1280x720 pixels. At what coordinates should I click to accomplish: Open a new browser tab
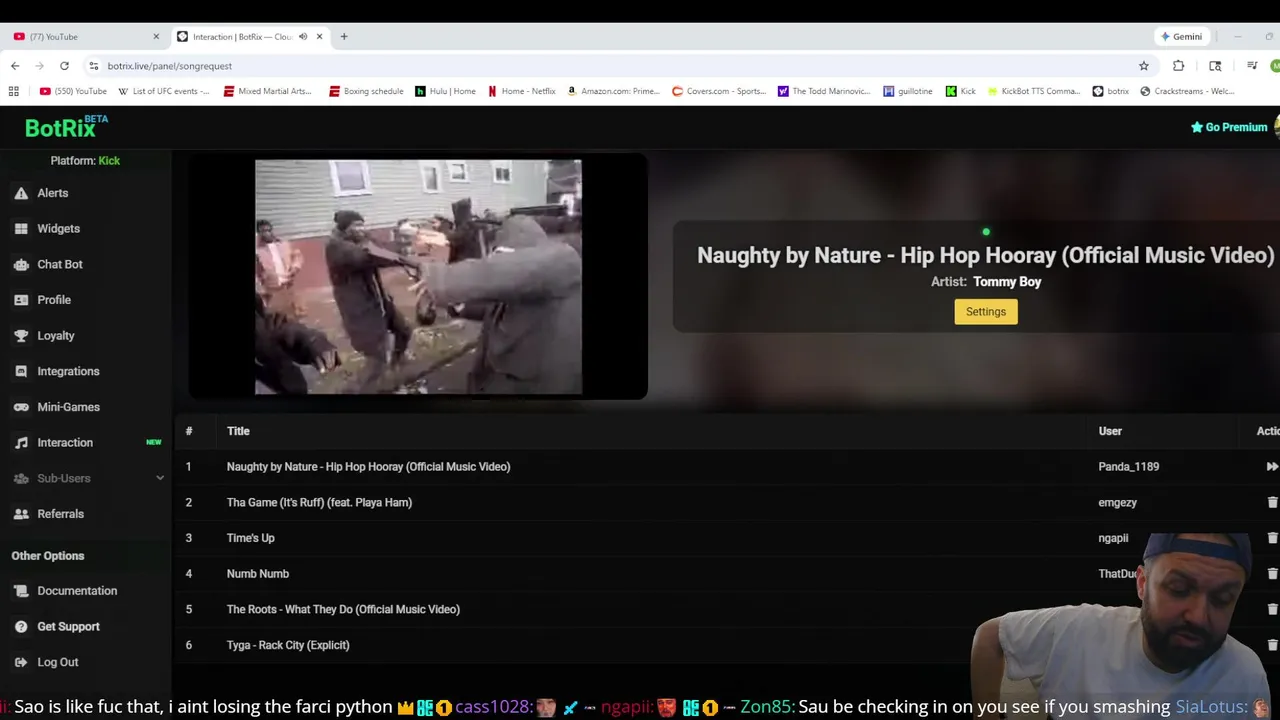coord(344,37)
